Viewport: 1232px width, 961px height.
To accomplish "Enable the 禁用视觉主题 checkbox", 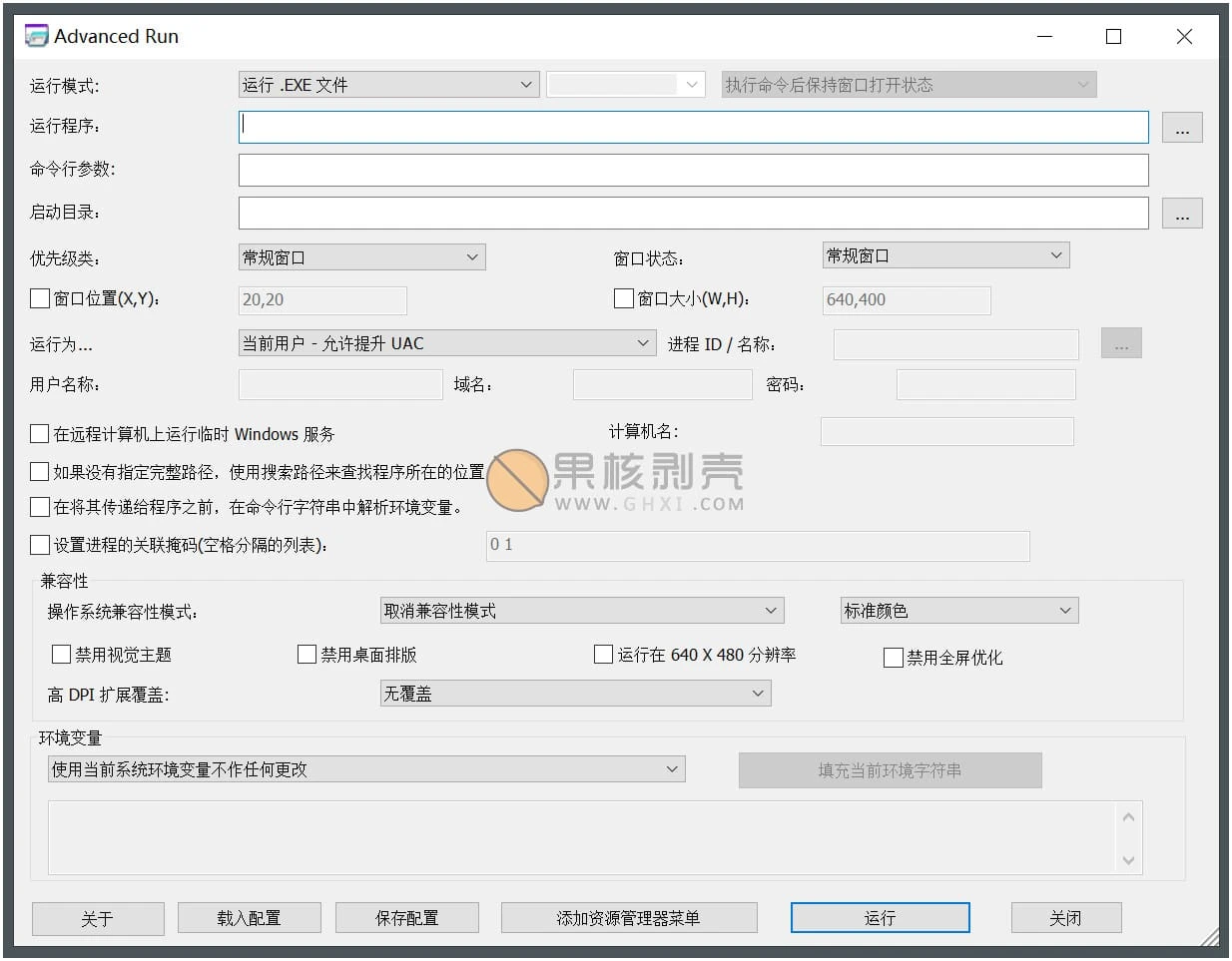I will tap(61, 655).
